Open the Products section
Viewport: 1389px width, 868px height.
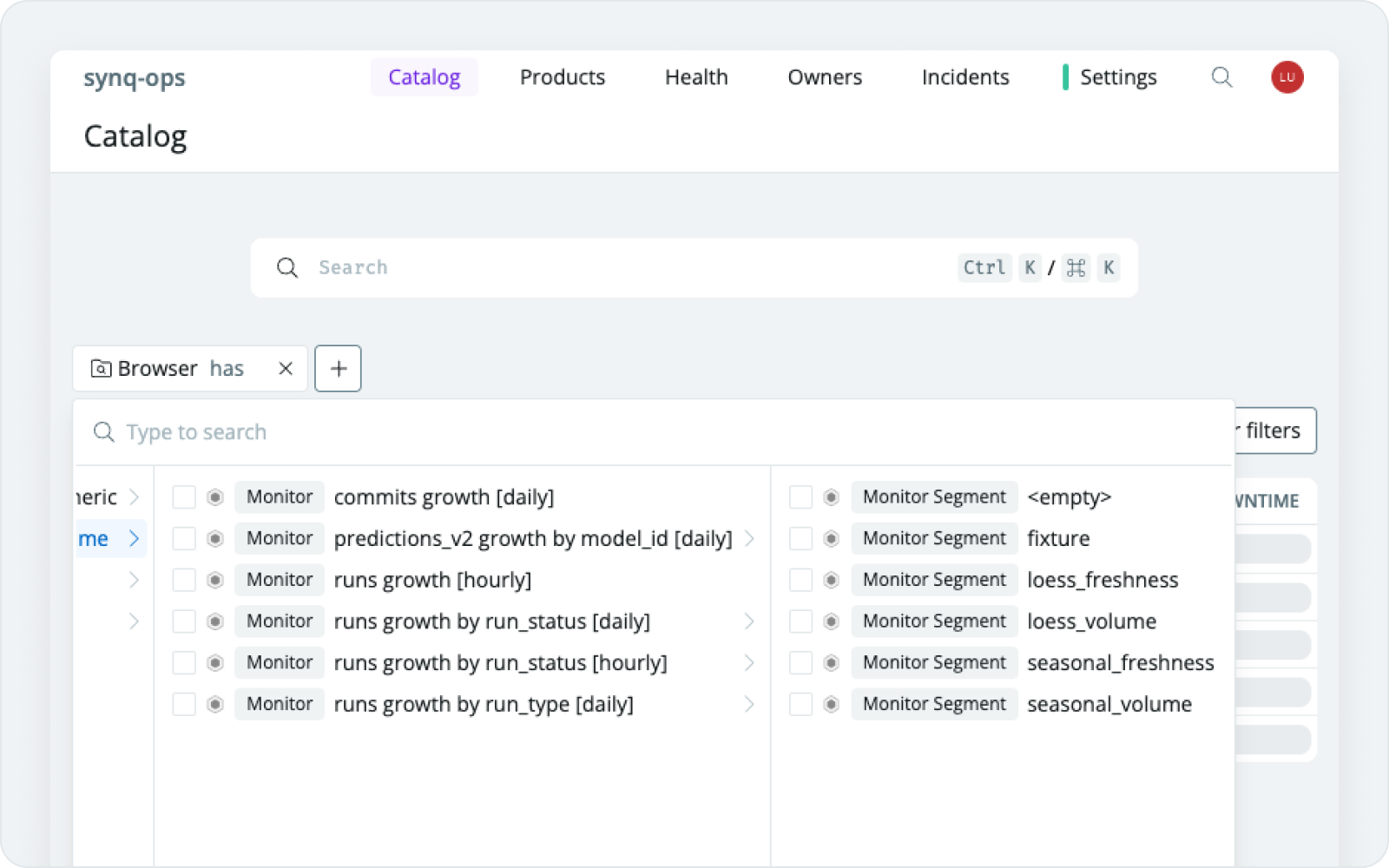[562, 77]
